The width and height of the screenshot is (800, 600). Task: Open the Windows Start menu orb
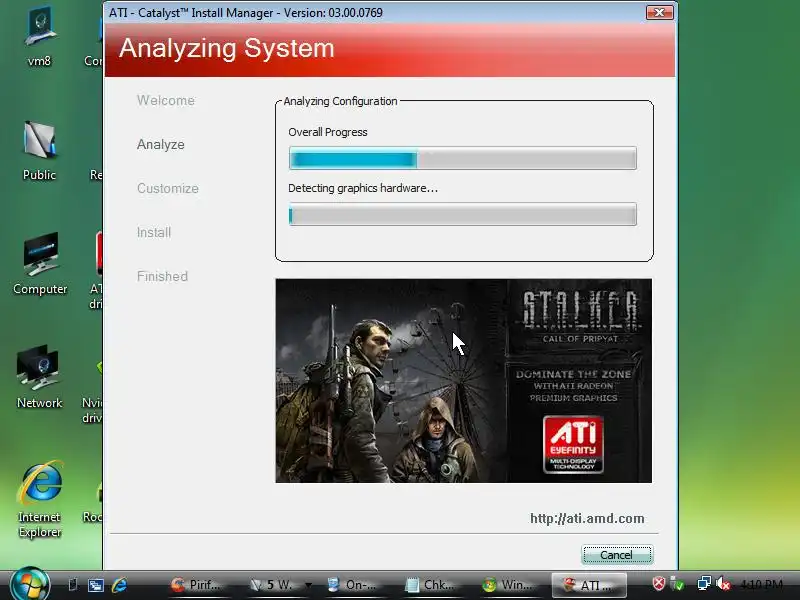(x=30, y=585)
